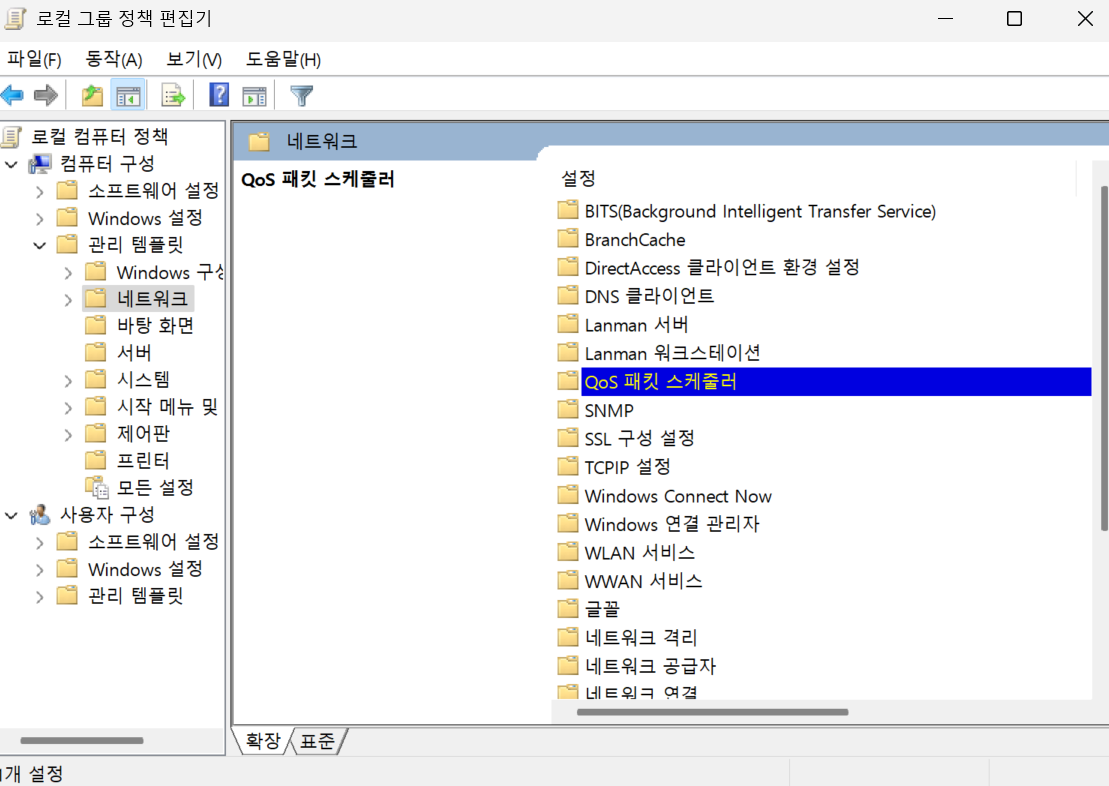Click the QoS 패킷 스케줄러 folder icon

tap(567, 381)
